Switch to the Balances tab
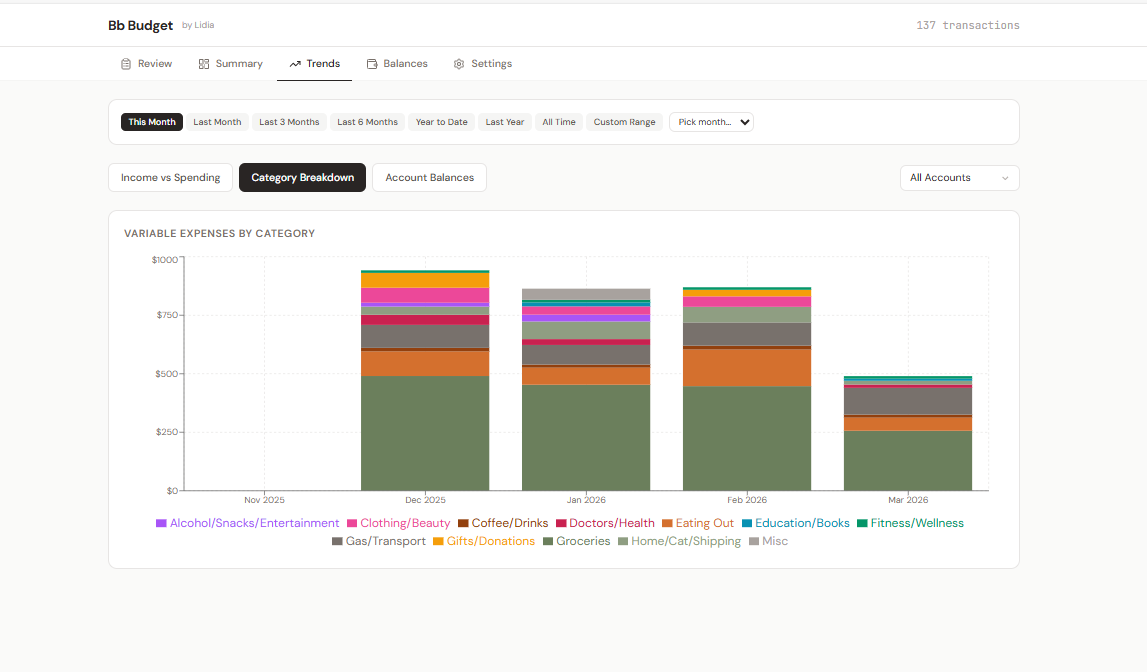The image size is (1147, 672). [x=397, y=63]
